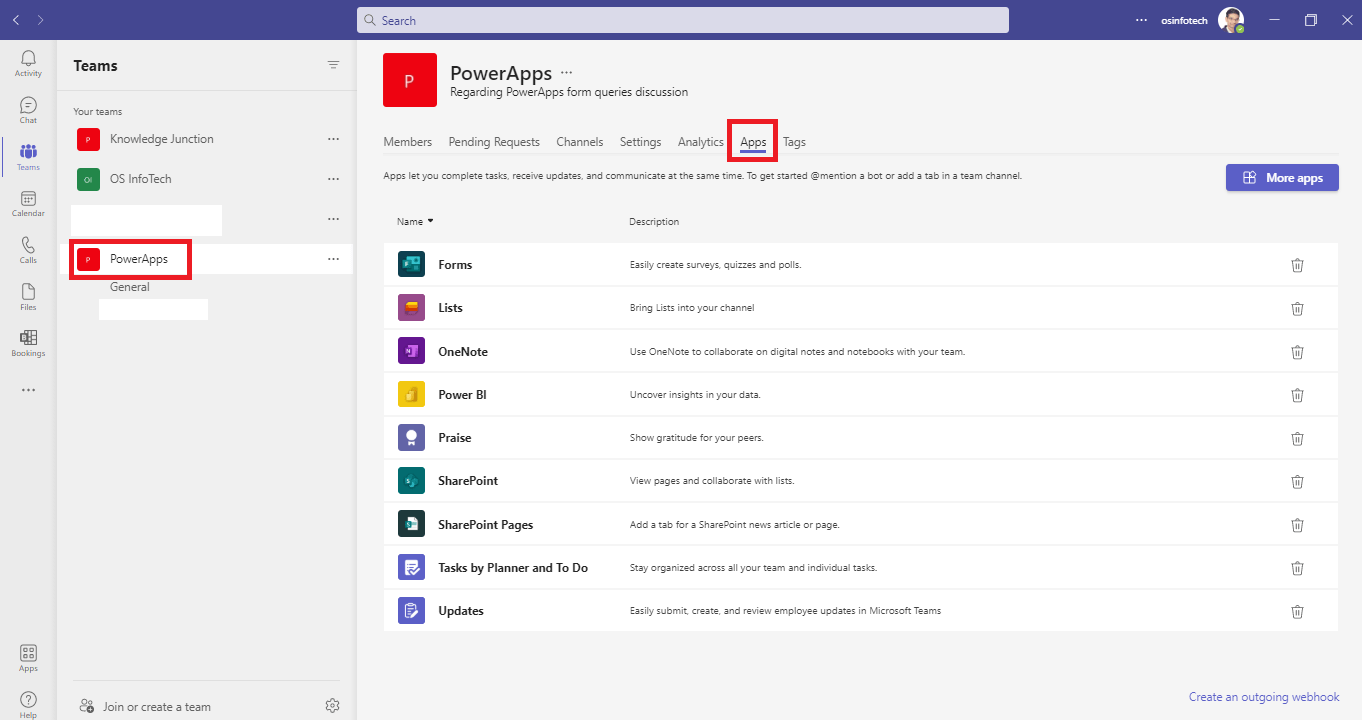Delete the Updates app
Viewport: 1362px width, 720px height.
(1297, 611)
